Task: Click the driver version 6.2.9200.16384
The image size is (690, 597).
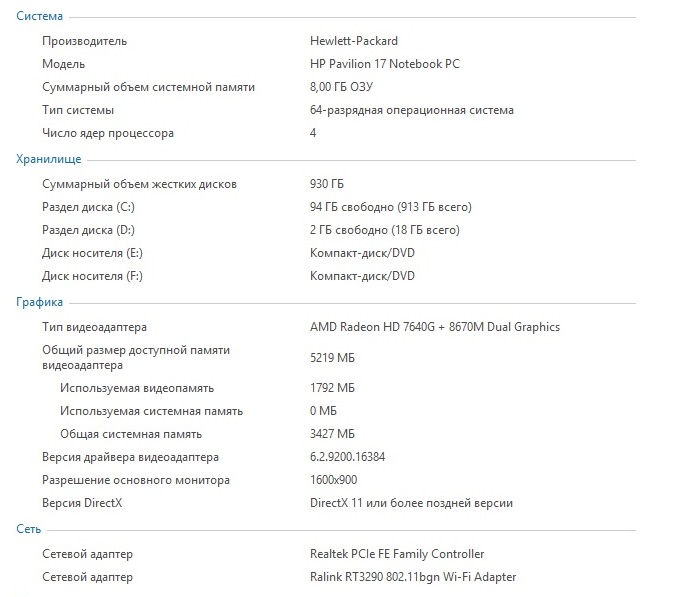Action: (347, 457)
